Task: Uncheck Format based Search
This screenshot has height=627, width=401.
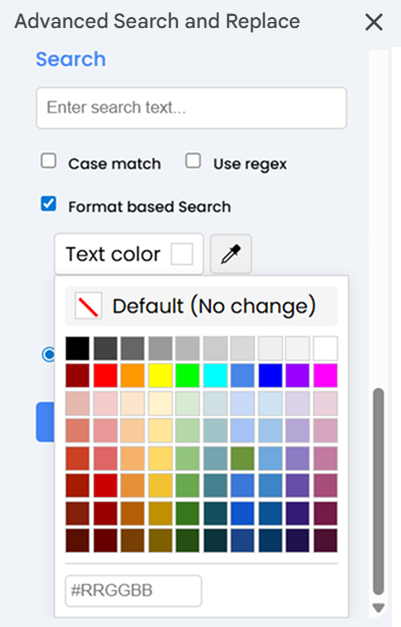Action: click(48, 204)
